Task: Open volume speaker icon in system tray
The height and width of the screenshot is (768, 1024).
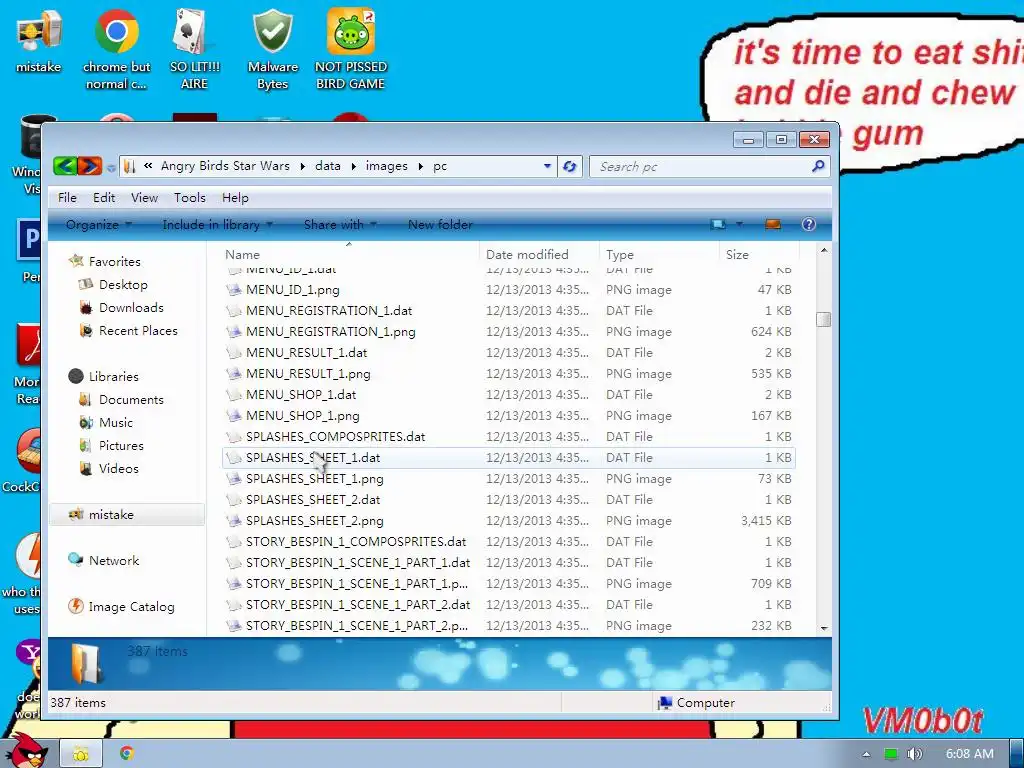Action: (x=914, y=754)
